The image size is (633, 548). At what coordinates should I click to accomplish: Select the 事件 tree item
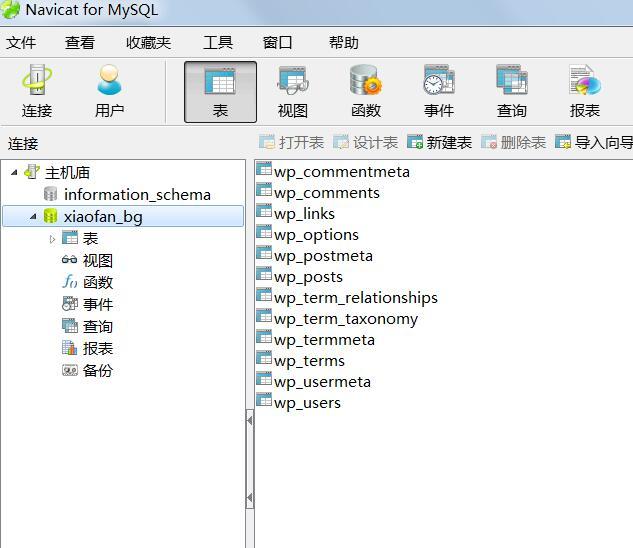tap(98, 304)
